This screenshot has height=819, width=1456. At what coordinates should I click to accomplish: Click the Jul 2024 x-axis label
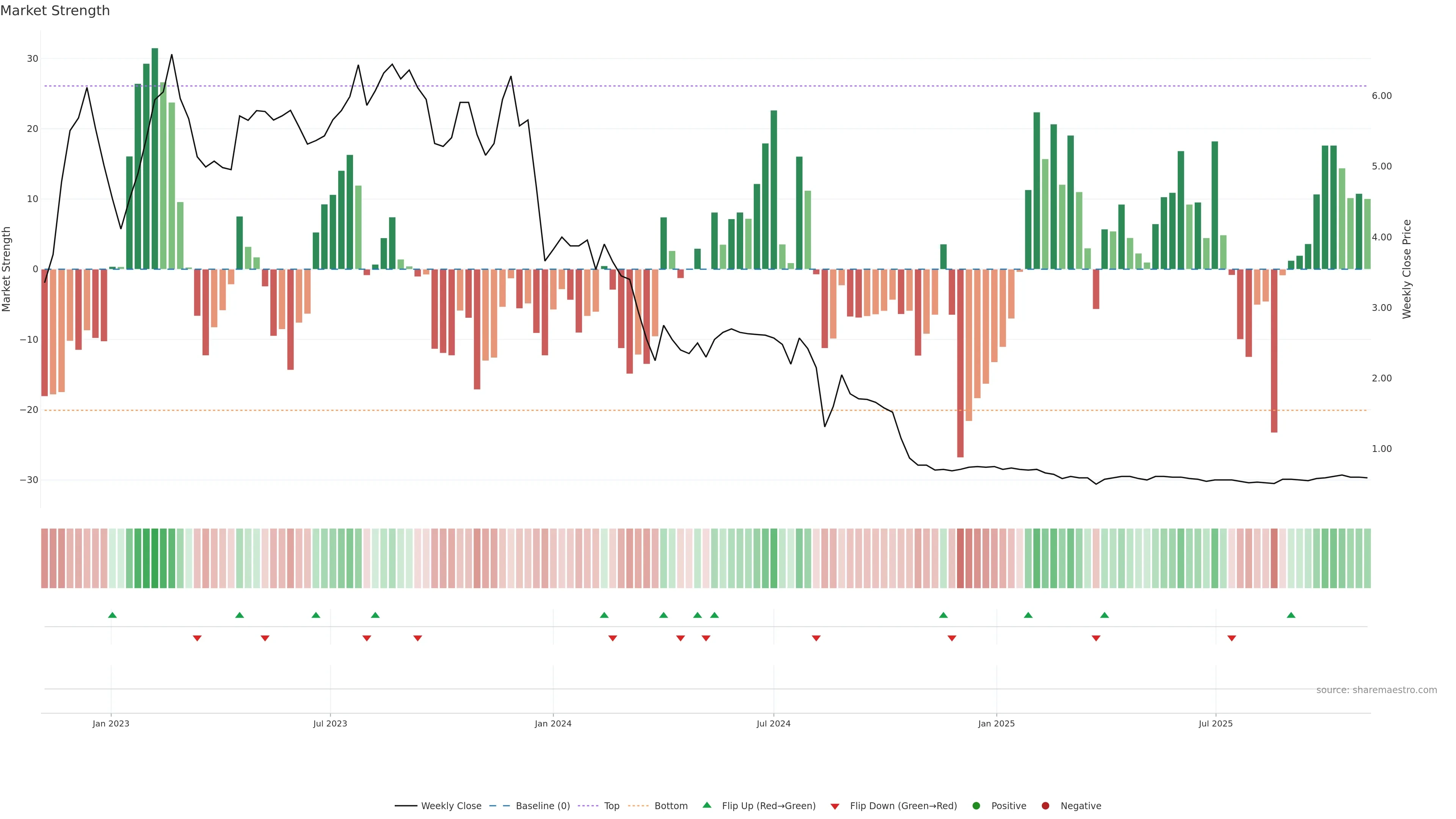click(x=773, y=723)
